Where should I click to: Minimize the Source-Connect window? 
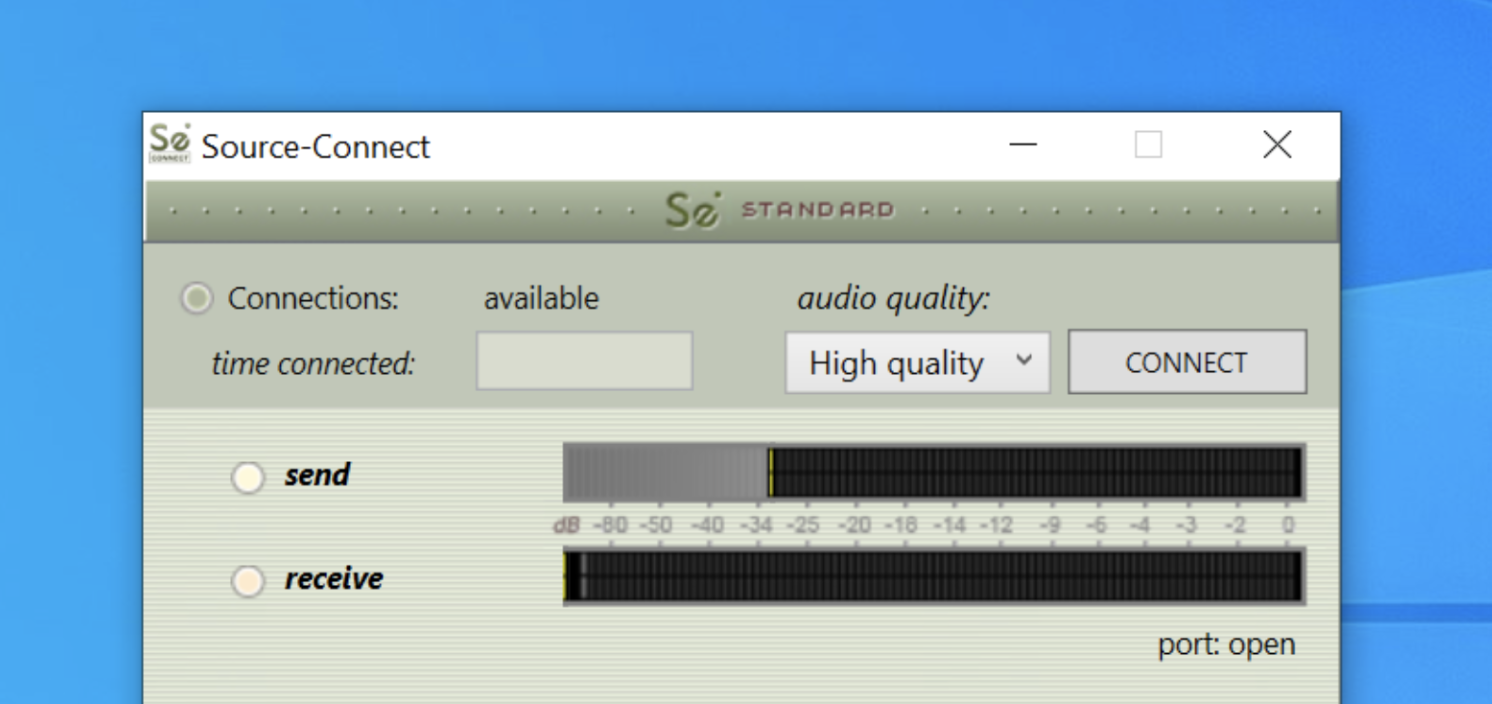1023,146
